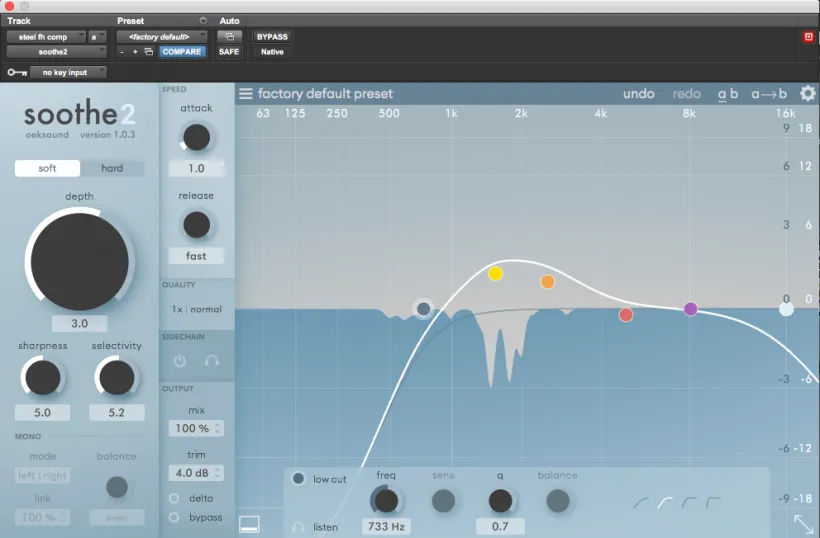820x538 pixels.
Task: Click the large depth knob
Action: (x=79, y=261)
